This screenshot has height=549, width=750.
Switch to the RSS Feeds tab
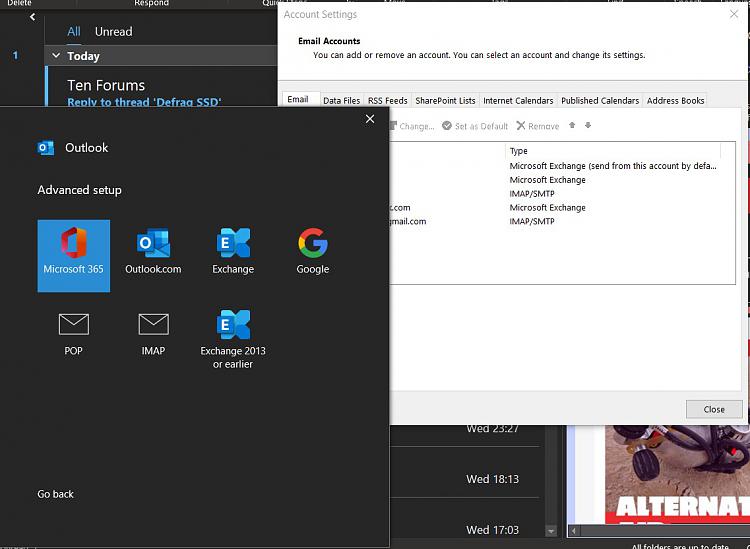tap(387, 100)
